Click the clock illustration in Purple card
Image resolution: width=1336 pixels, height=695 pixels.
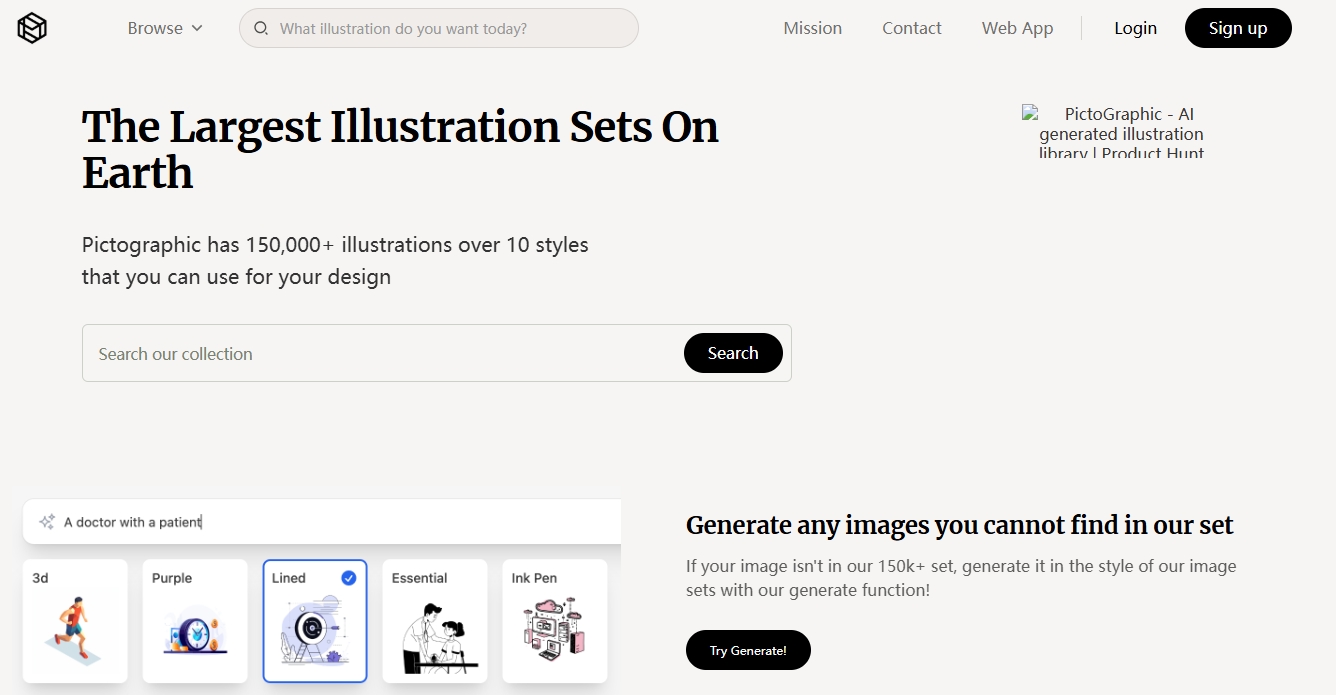pos(196,632)
